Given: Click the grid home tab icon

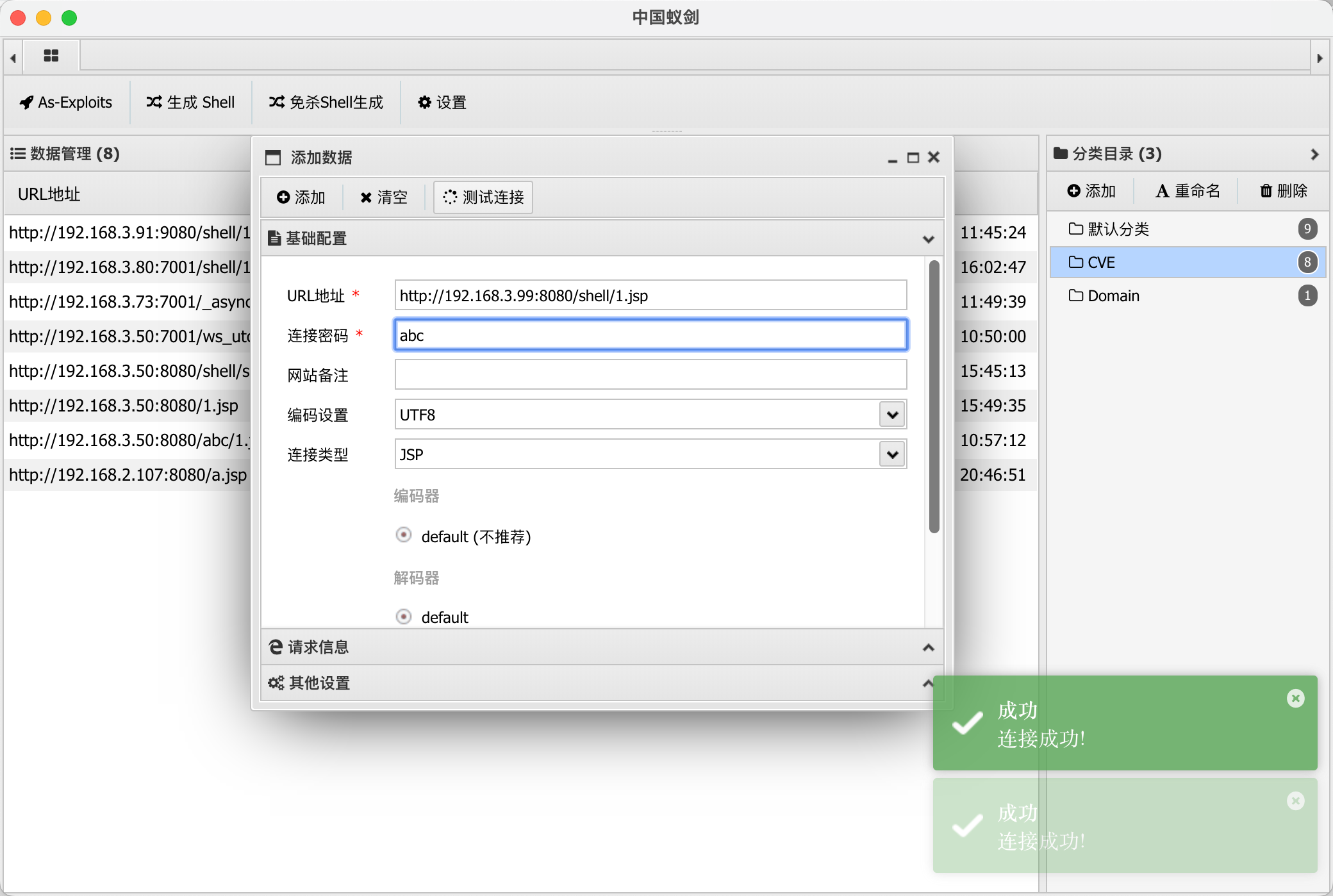Looking at the screenshot, I should tap(51, 56).
